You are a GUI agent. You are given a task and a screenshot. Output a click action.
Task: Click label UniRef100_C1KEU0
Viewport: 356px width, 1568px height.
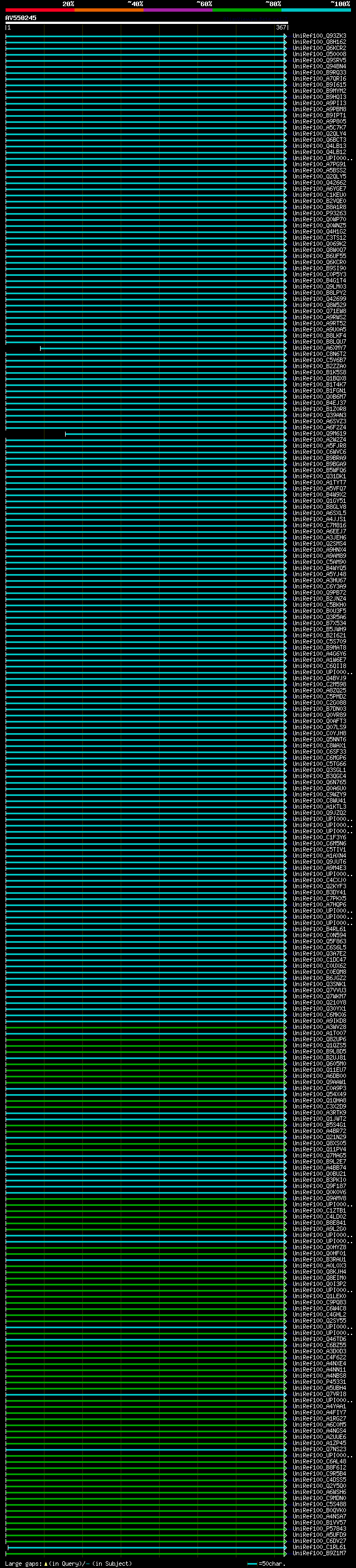tap(319, 195)
